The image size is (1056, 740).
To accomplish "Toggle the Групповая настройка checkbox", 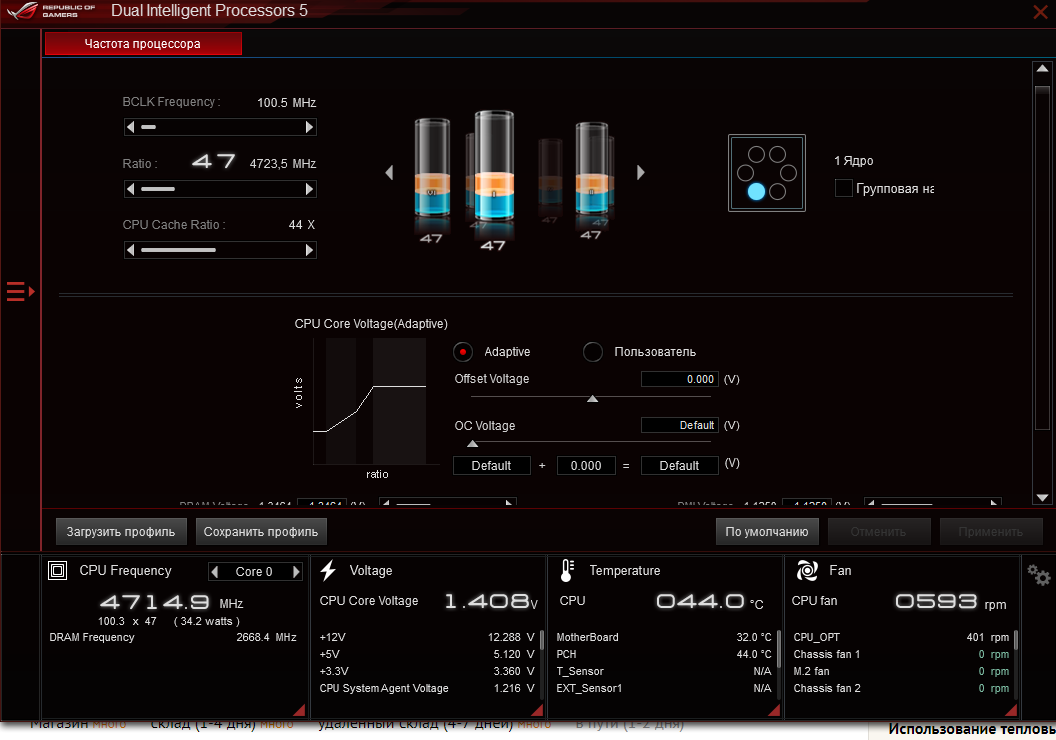I will (844, 188).
